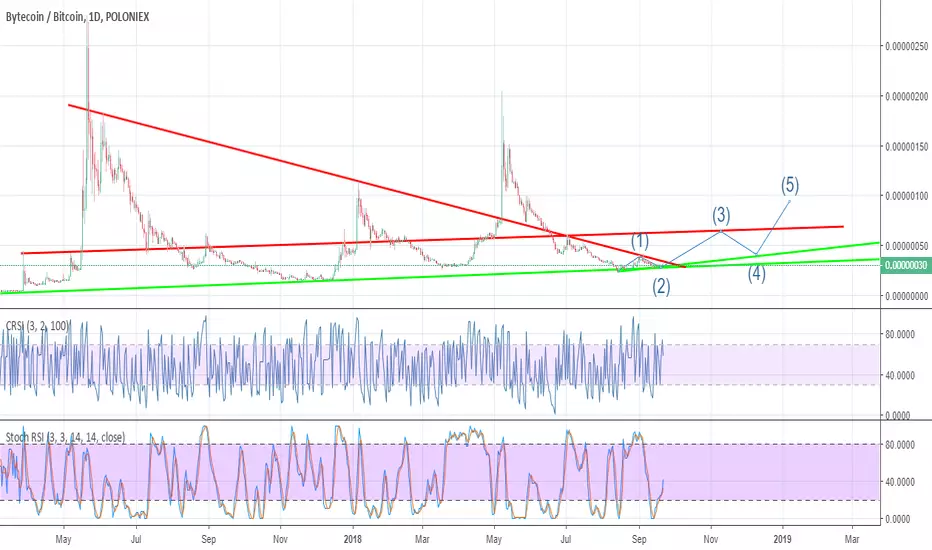Click the 0.00000250 price axis label
This screenshot has height=550, width=932.
[906, 46]
